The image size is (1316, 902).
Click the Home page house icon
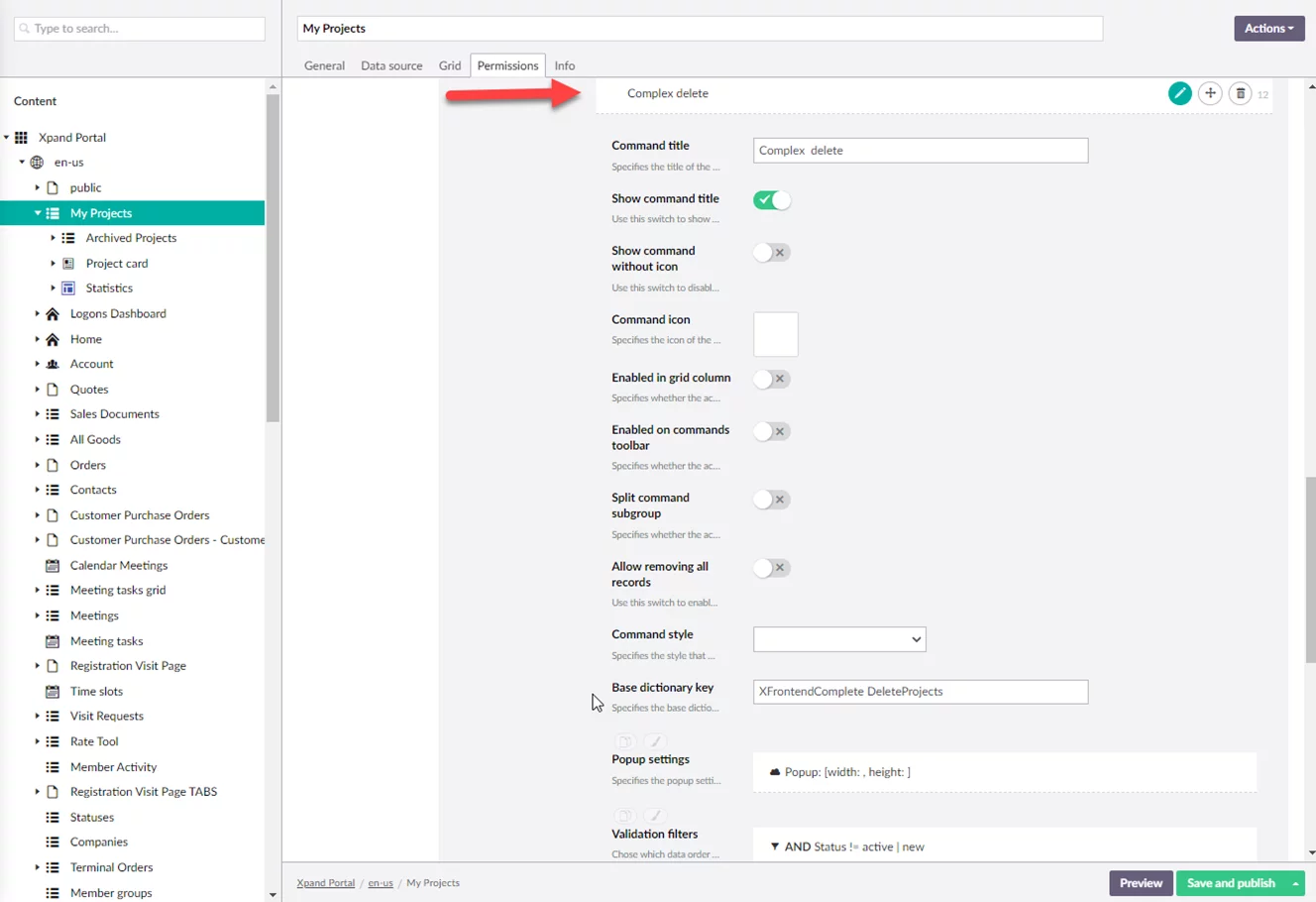coord(53,339)
